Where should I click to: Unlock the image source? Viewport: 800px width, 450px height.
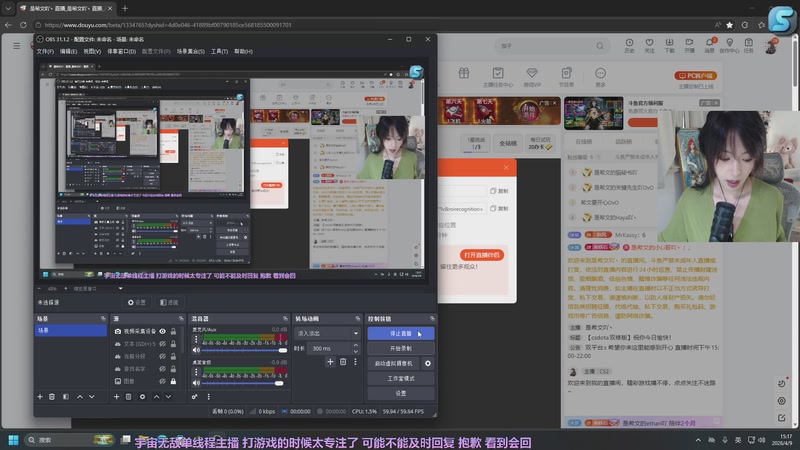(x=173, y=381)
